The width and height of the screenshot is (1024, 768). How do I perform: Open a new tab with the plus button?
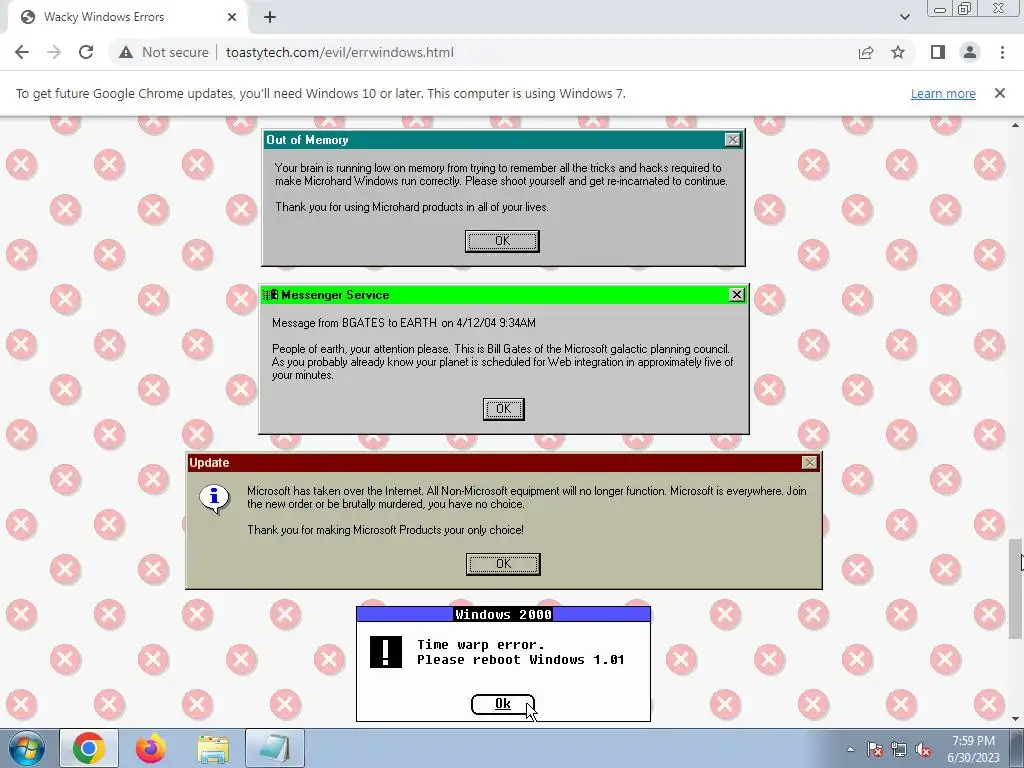click(x=270, y=17)
